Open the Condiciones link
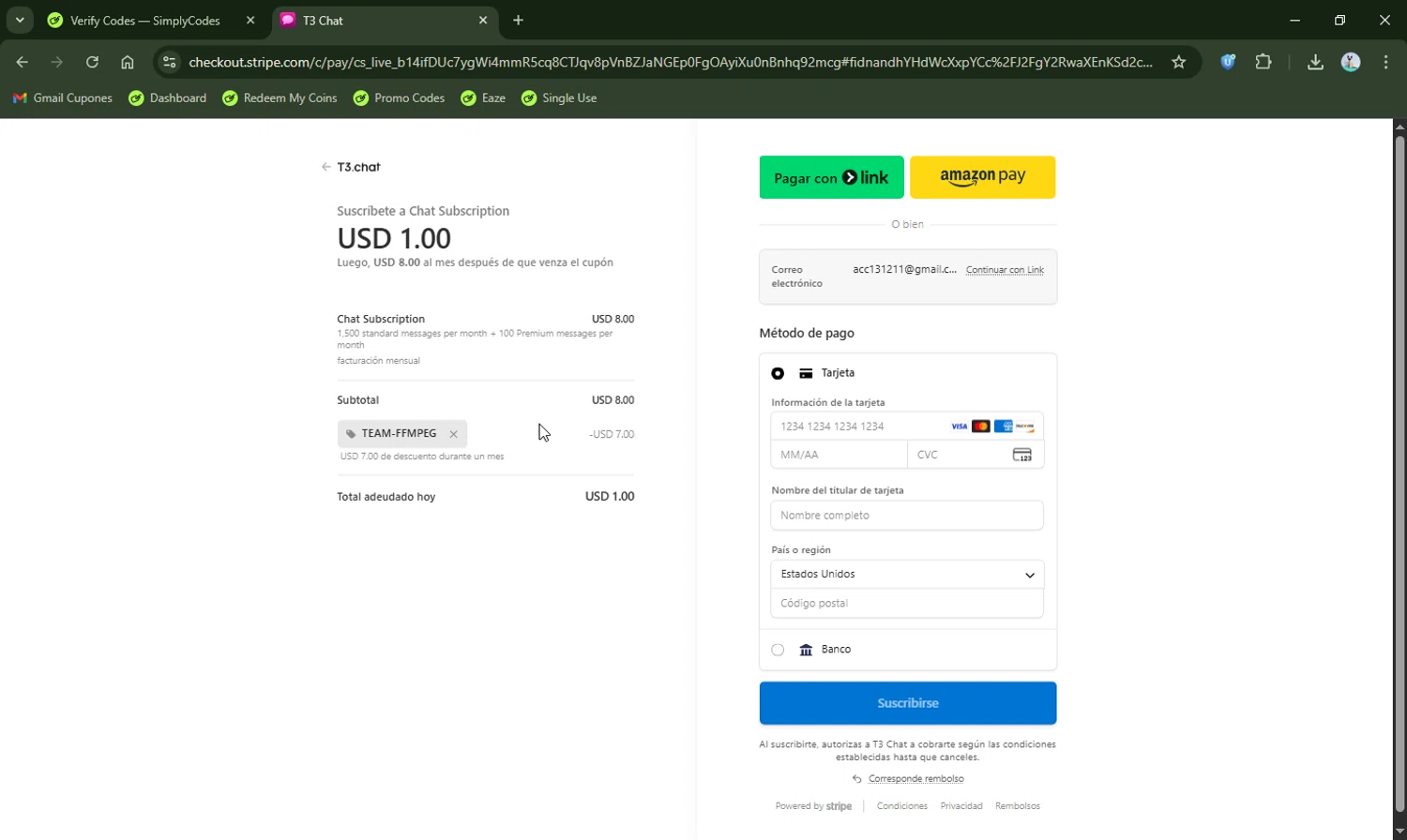The image size is (1407, 840). point(902,806)
